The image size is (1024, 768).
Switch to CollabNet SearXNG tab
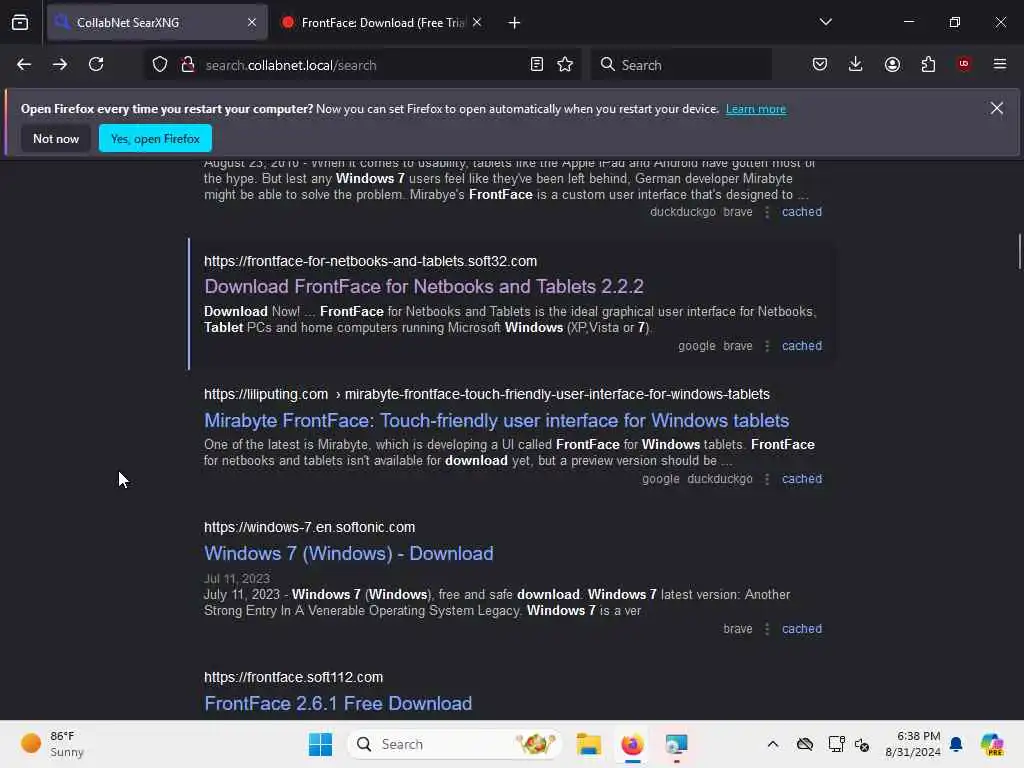(157, 22)
